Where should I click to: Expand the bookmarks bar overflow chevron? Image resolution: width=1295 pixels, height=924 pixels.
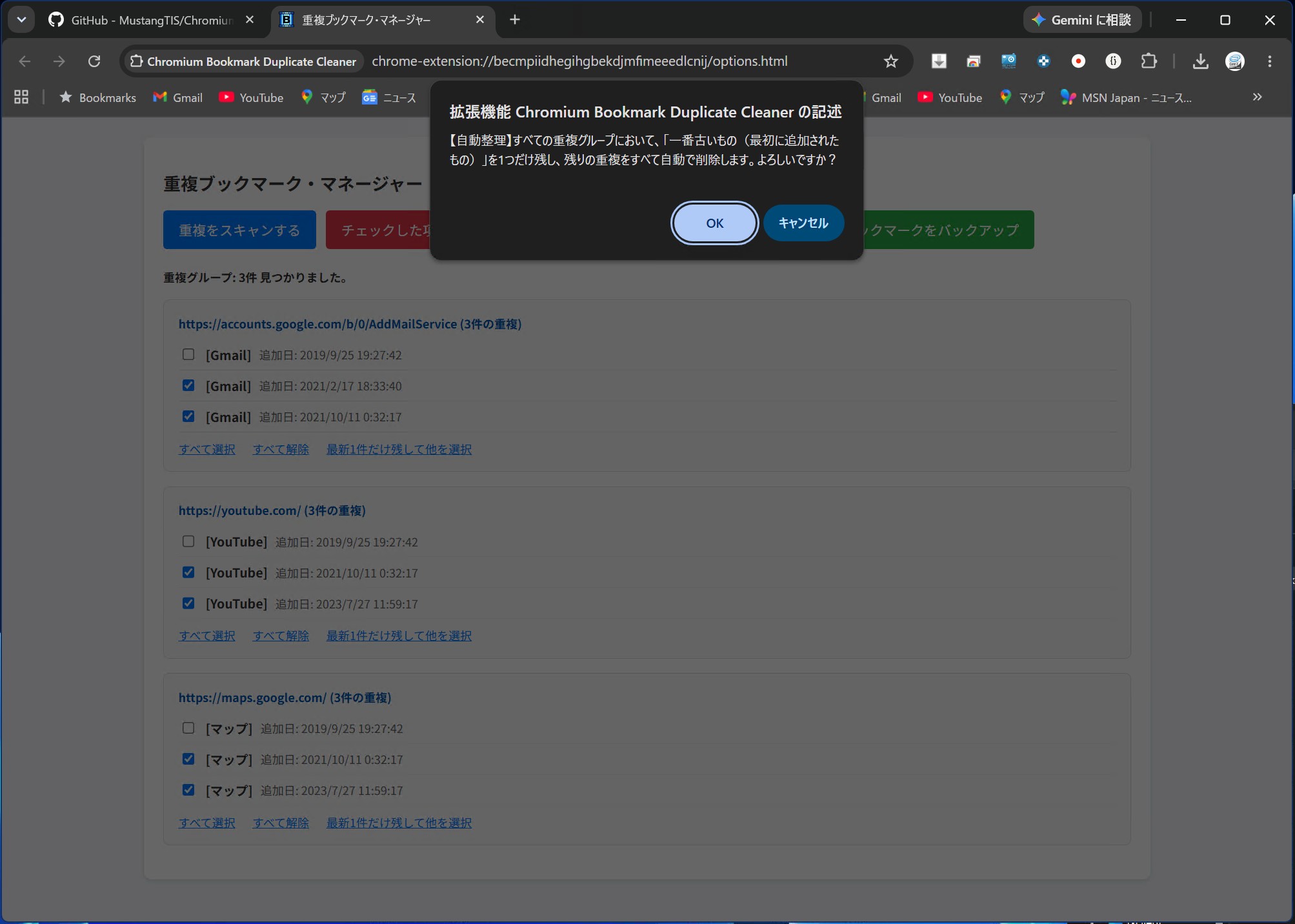click(1258, 97)
